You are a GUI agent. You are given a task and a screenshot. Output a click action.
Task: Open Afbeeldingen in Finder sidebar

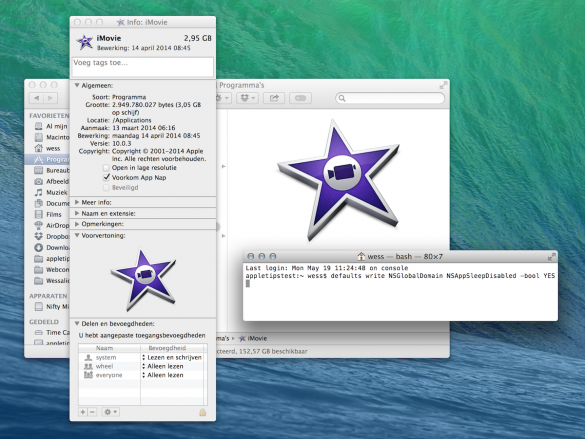[51, 181]
